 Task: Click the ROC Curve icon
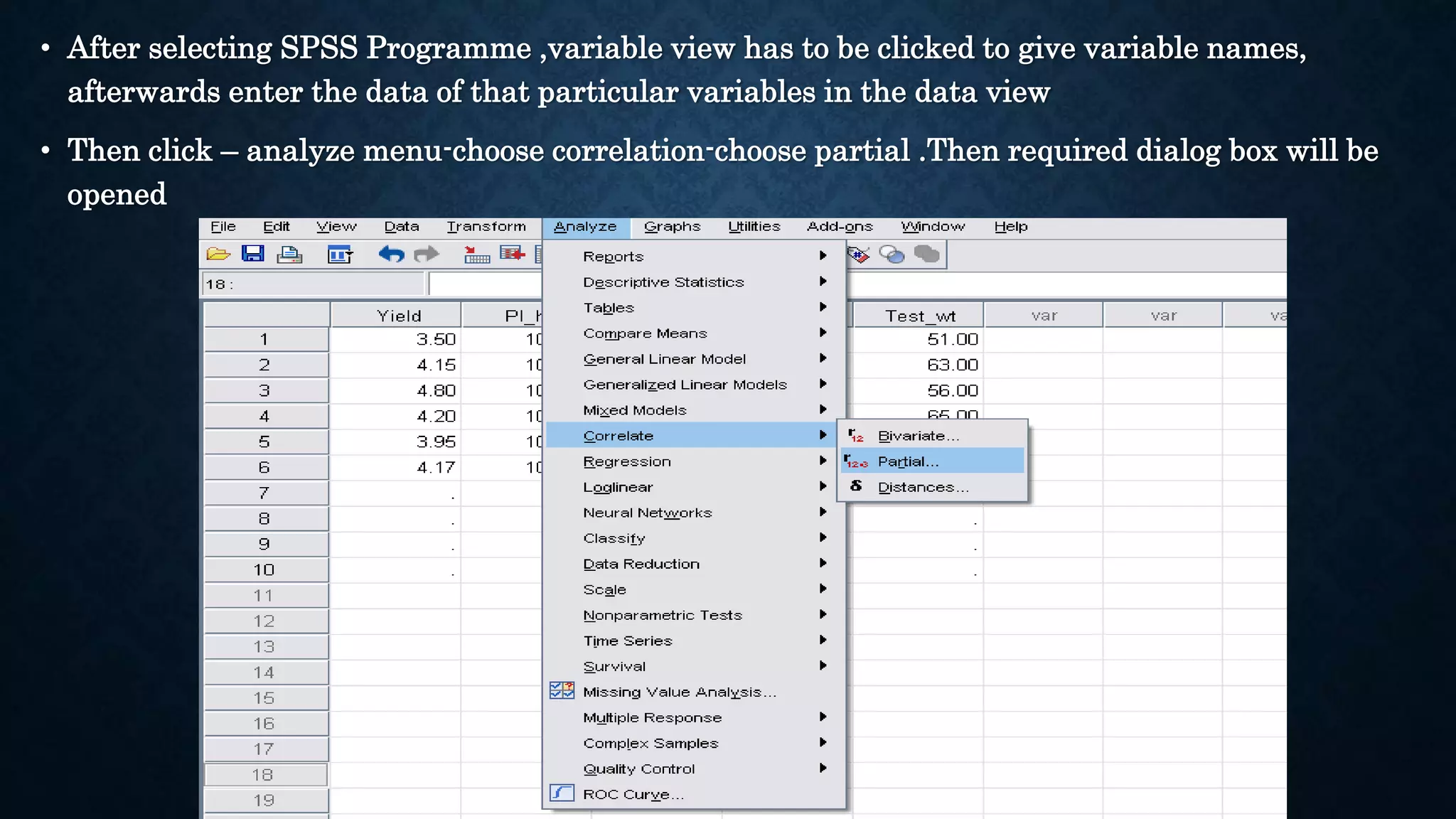pyautogui.click(x=562, y=793)
